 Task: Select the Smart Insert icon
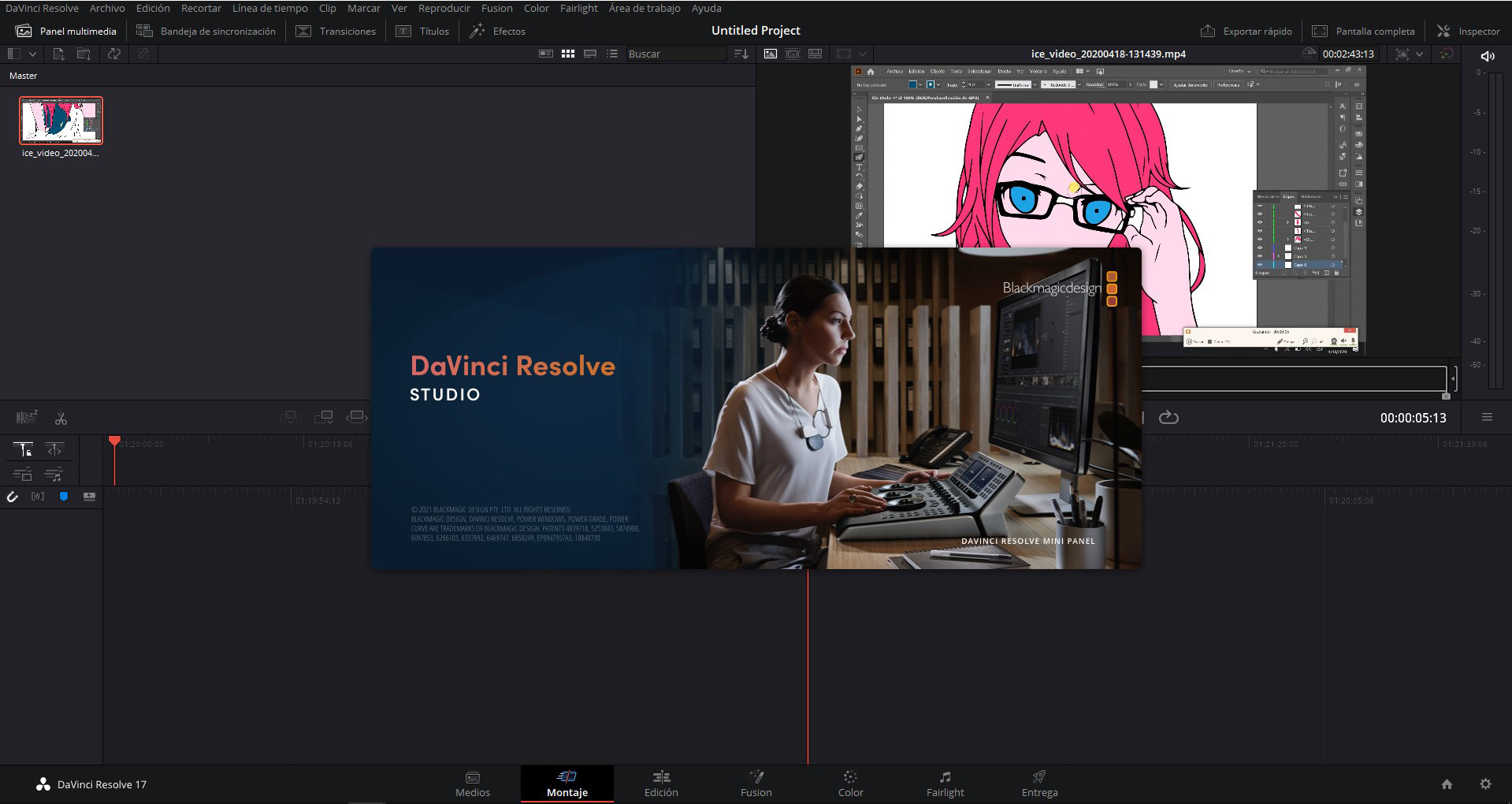coord(291,417)
